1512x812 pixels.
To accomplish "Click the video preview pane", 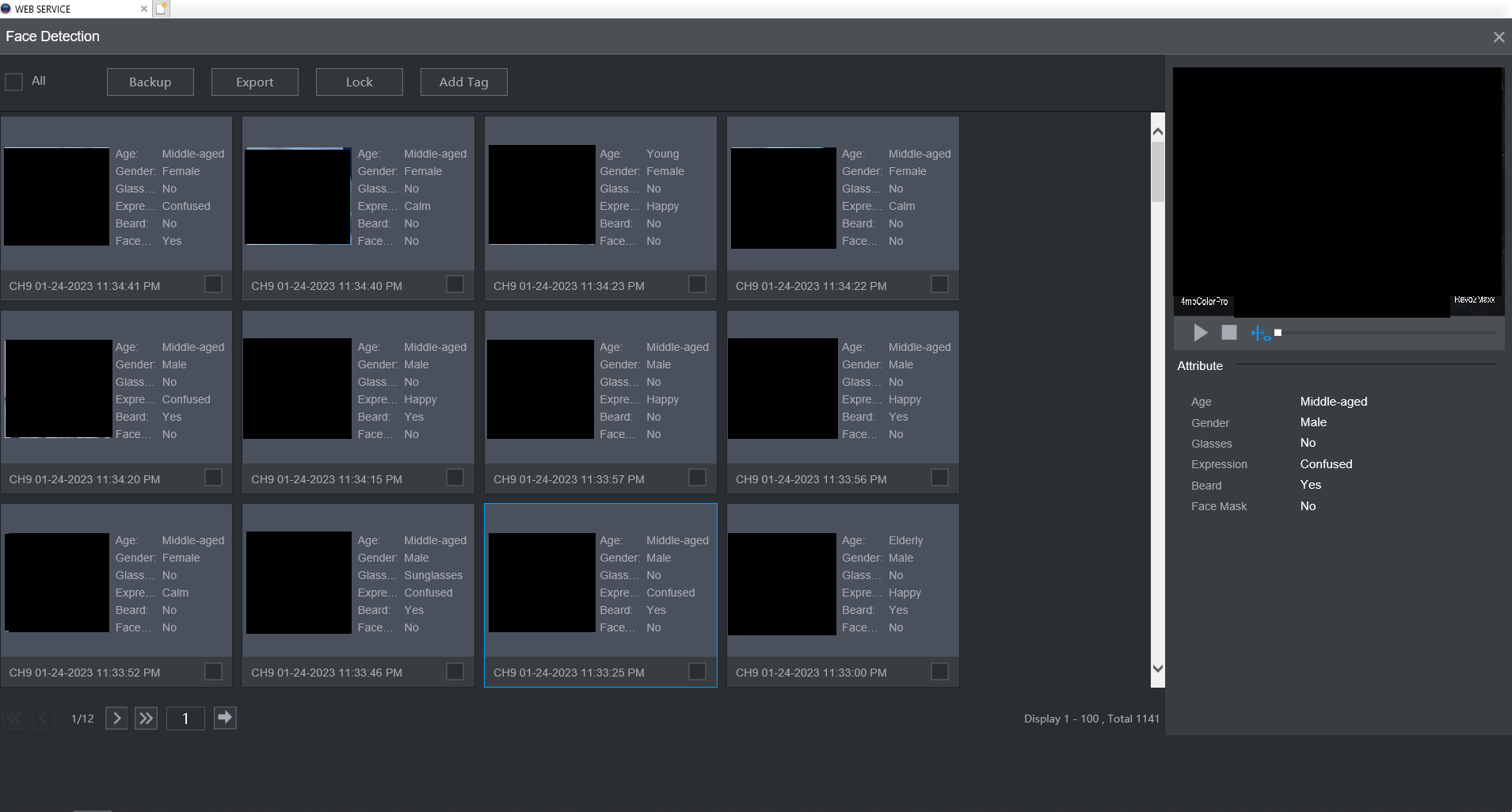I will 1338,193.
